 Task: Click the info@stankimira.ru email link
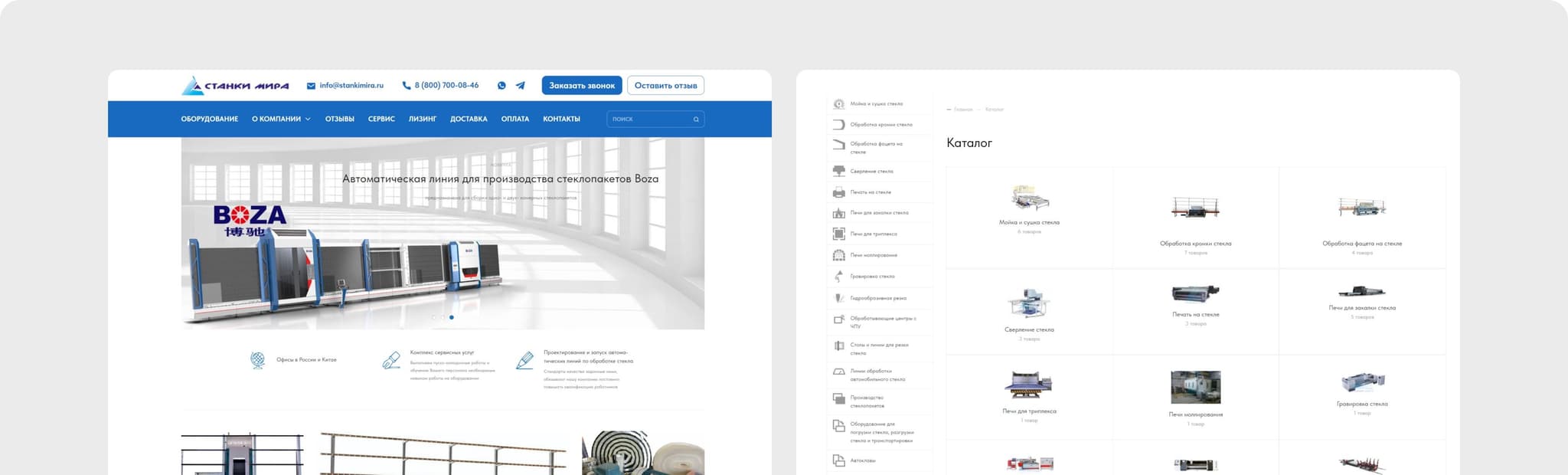click(x=351, y=86)
